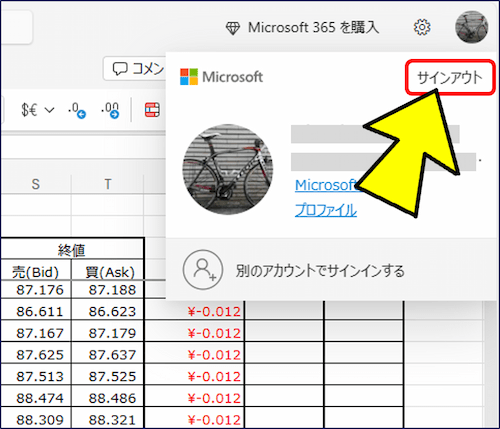Select the 終値 header cell
Viewport: 500px width, 429px height.
click(72, 249)
